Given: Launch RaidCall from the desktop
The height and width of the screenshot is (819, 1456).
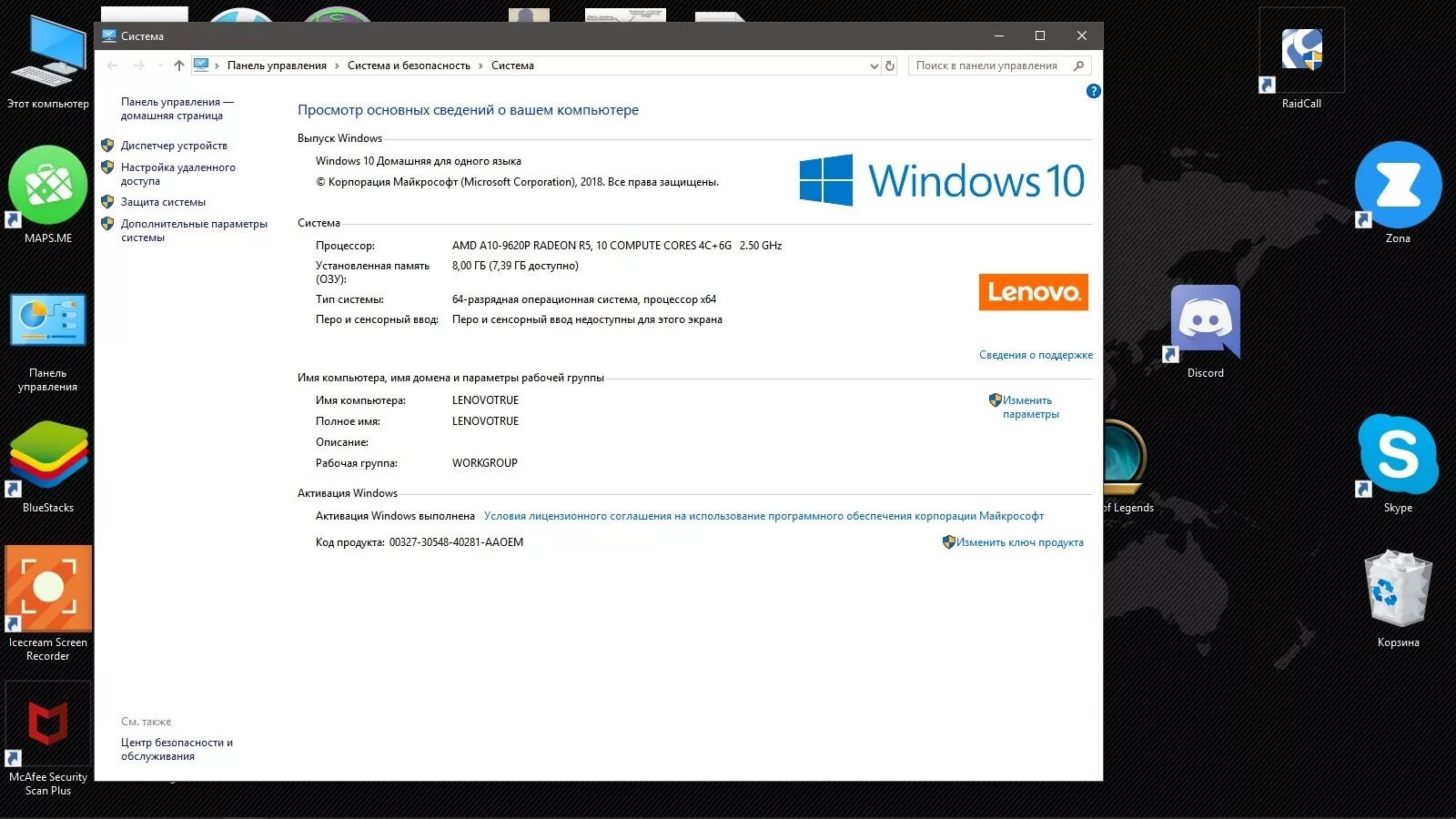Looking at the screenshot, I should tap(1301, 59).
